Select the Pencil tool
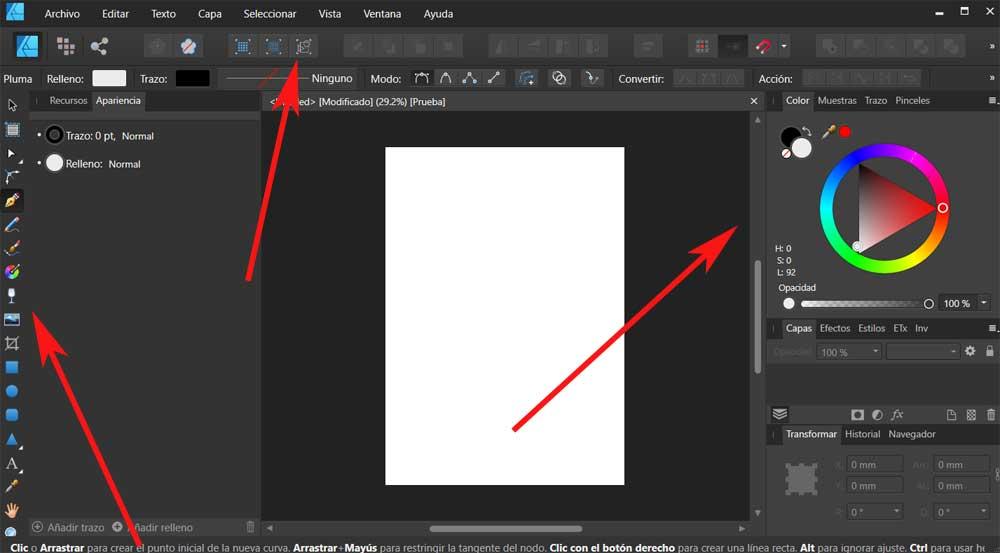This screenshot has height=553, width=1000. pos(12,225)
